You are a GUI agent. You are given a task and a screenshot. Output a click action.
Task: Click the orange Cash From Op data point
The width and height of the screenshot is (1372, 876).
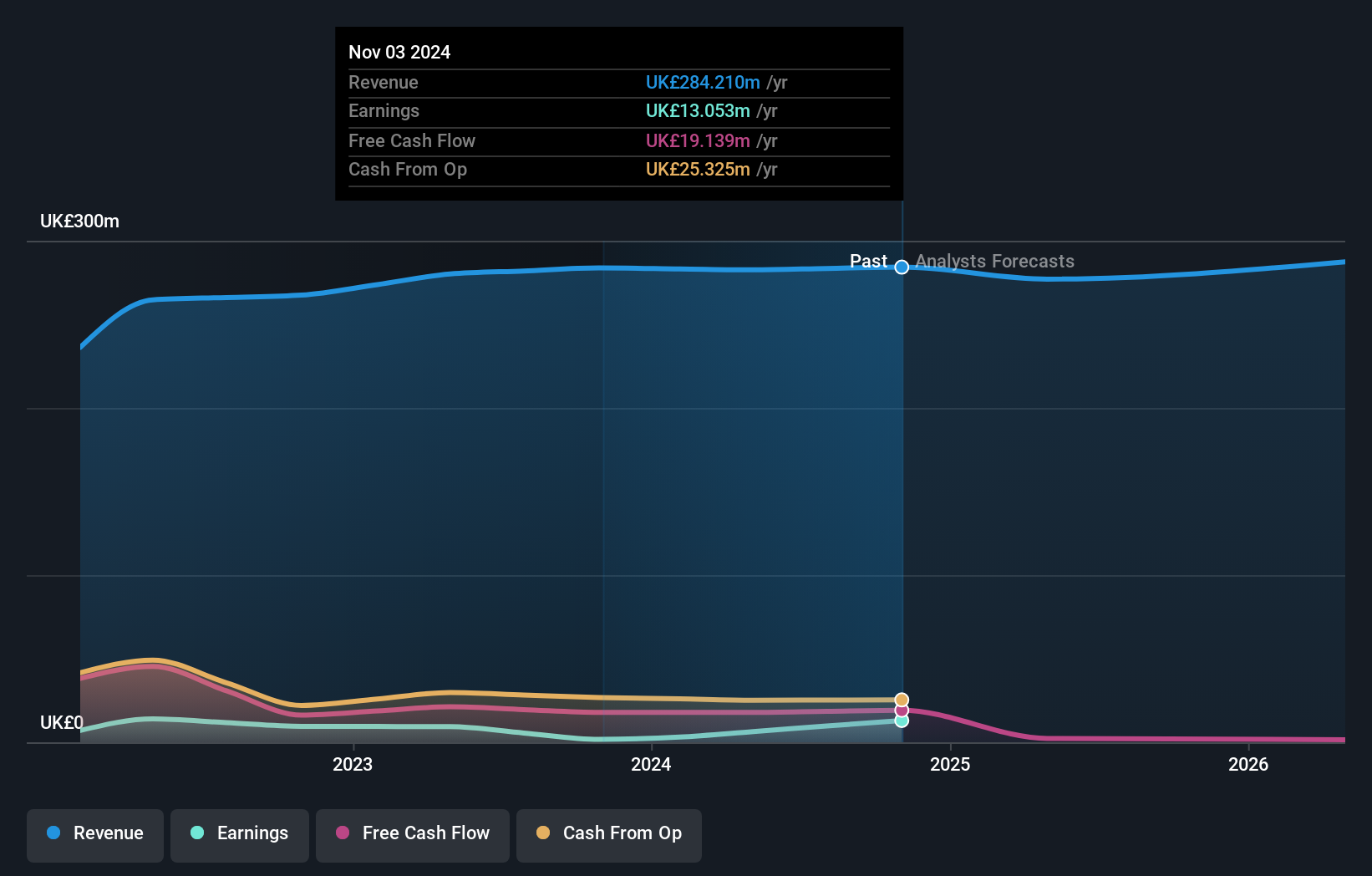(902, 700)
